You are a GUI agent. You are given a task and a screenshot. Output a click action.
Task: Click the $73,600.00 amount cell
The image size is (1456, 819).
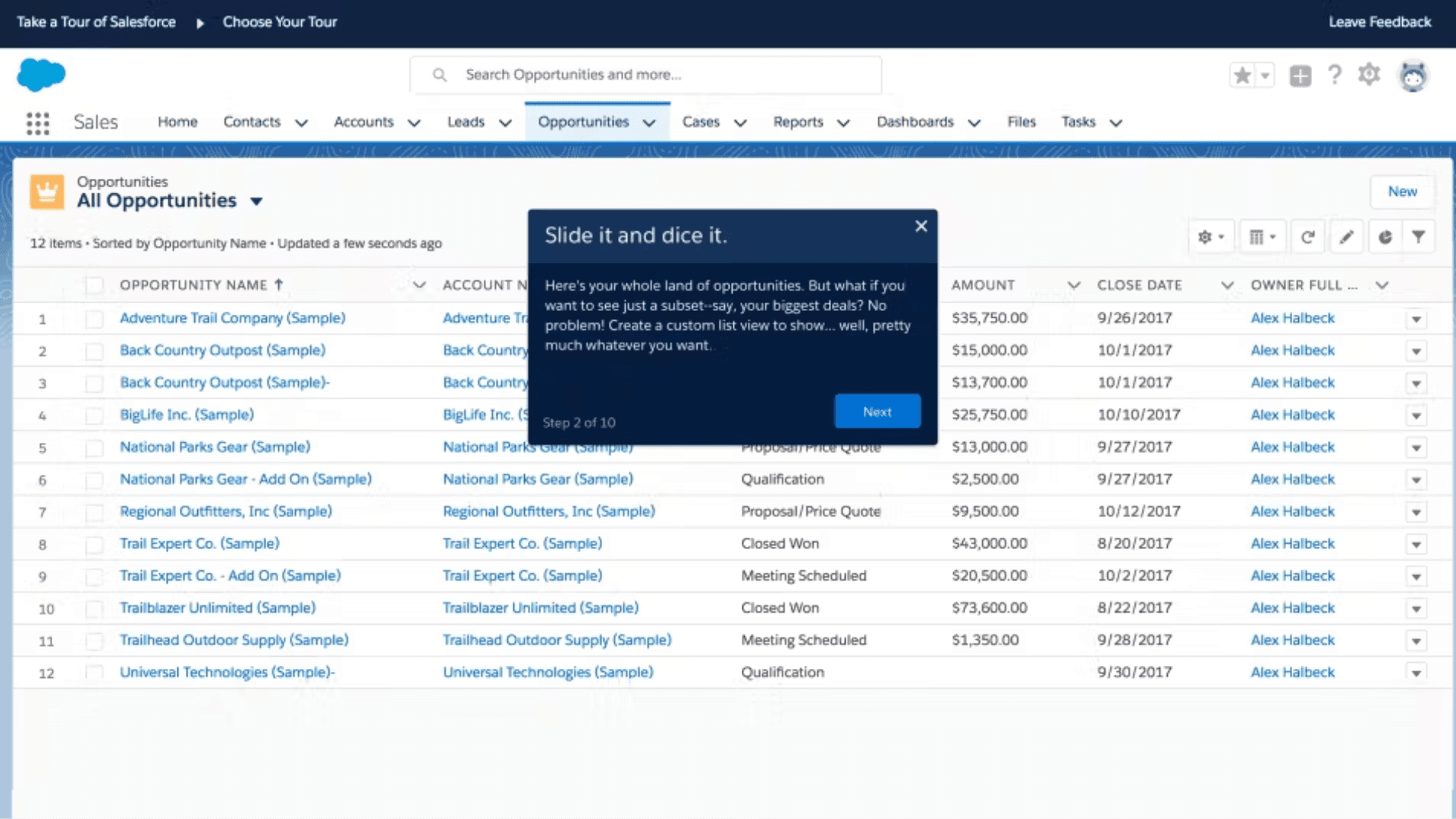pos(990,608)
